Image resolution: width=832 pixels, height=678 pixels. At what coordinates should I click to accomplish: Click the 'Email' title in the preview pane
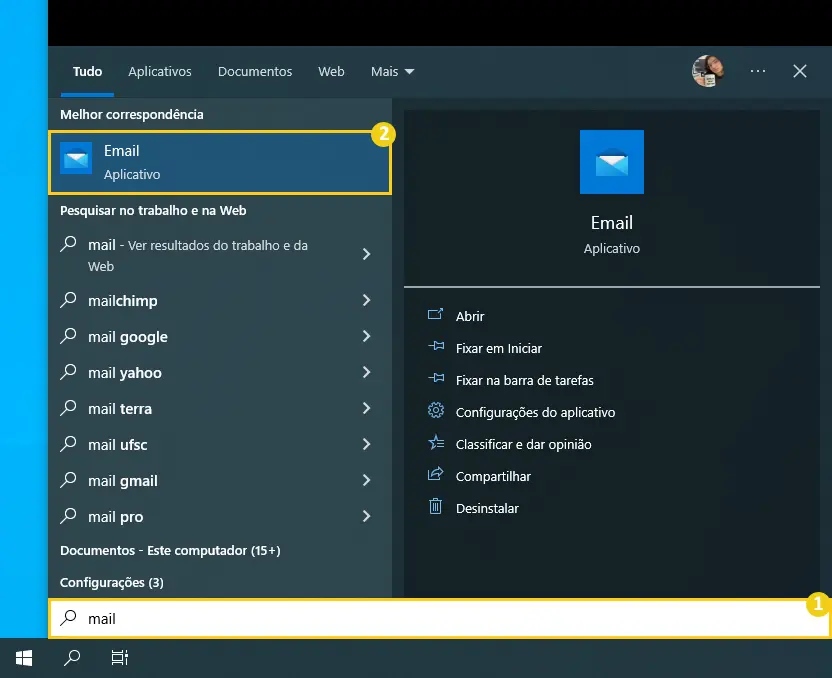612,223
